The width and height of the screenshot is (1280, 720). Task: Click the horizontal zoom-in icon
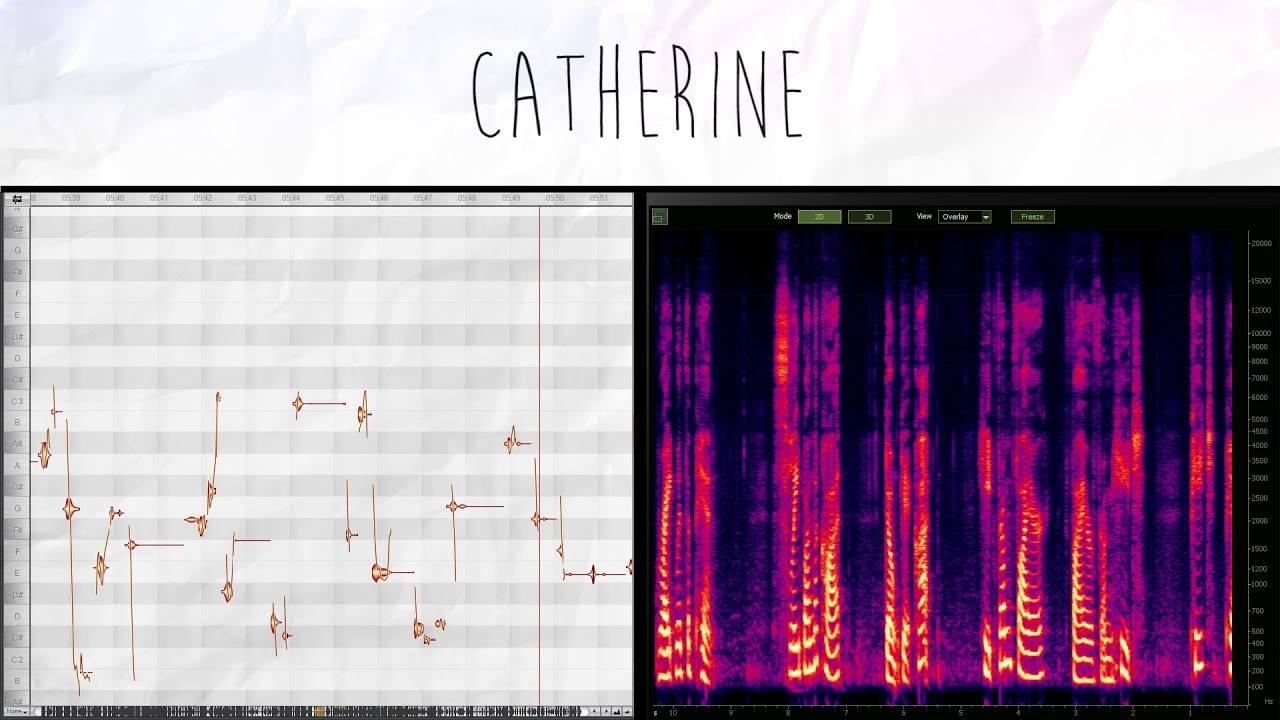tap(628, 711)
